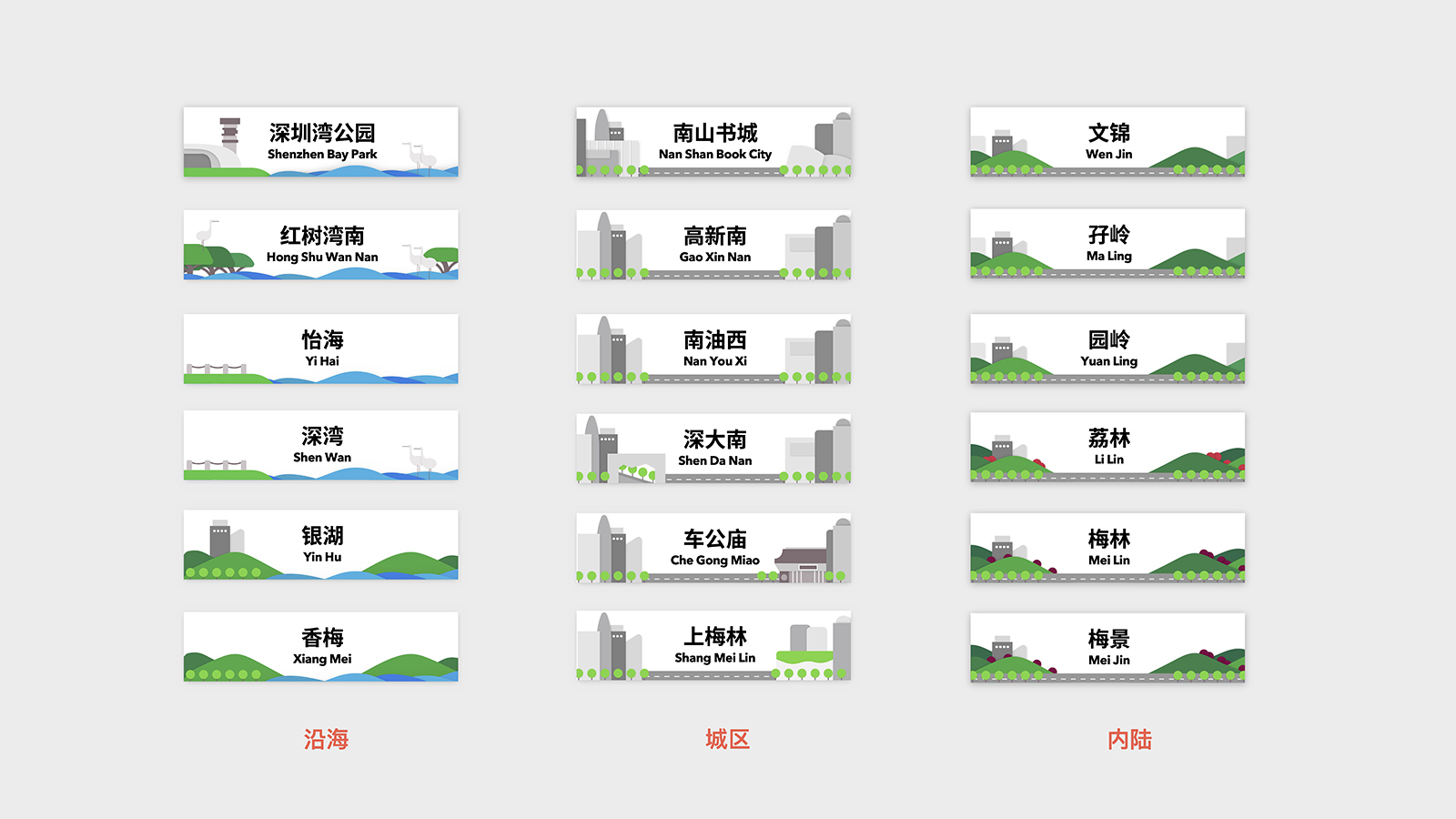Open the Ma Ling station banner
The height and width of the screenshot is (819, 1456).
point(1107,244)
